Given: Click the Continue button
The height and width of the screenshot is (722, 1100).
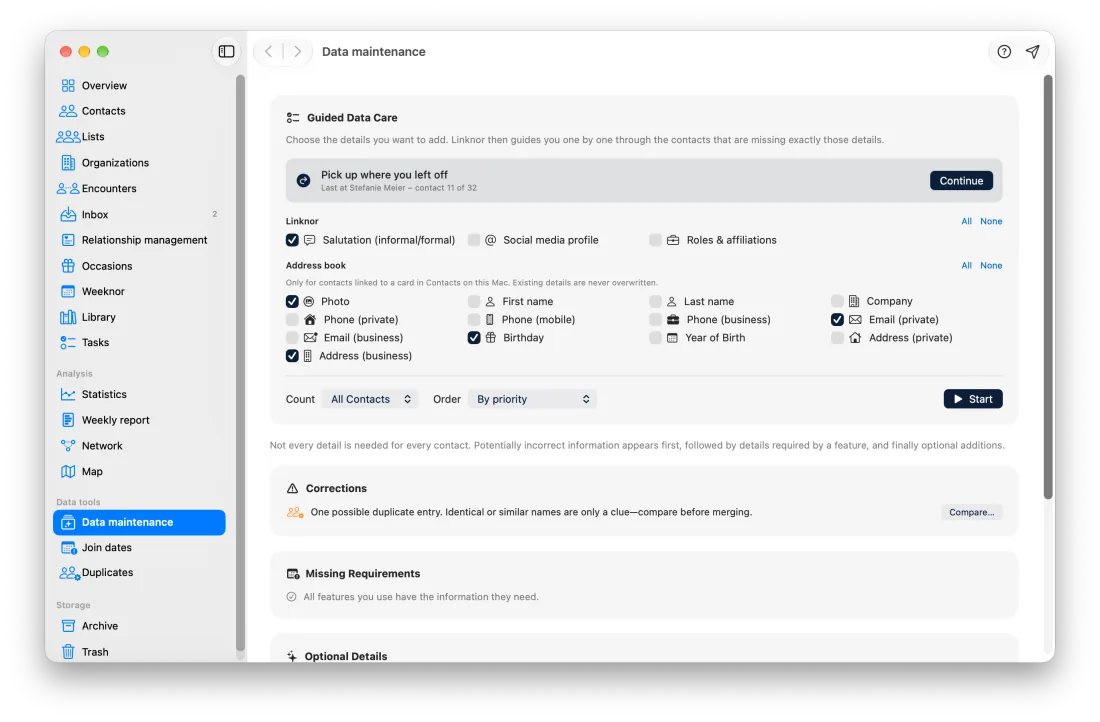Looking at the screenshot, I should coord(961,181).
